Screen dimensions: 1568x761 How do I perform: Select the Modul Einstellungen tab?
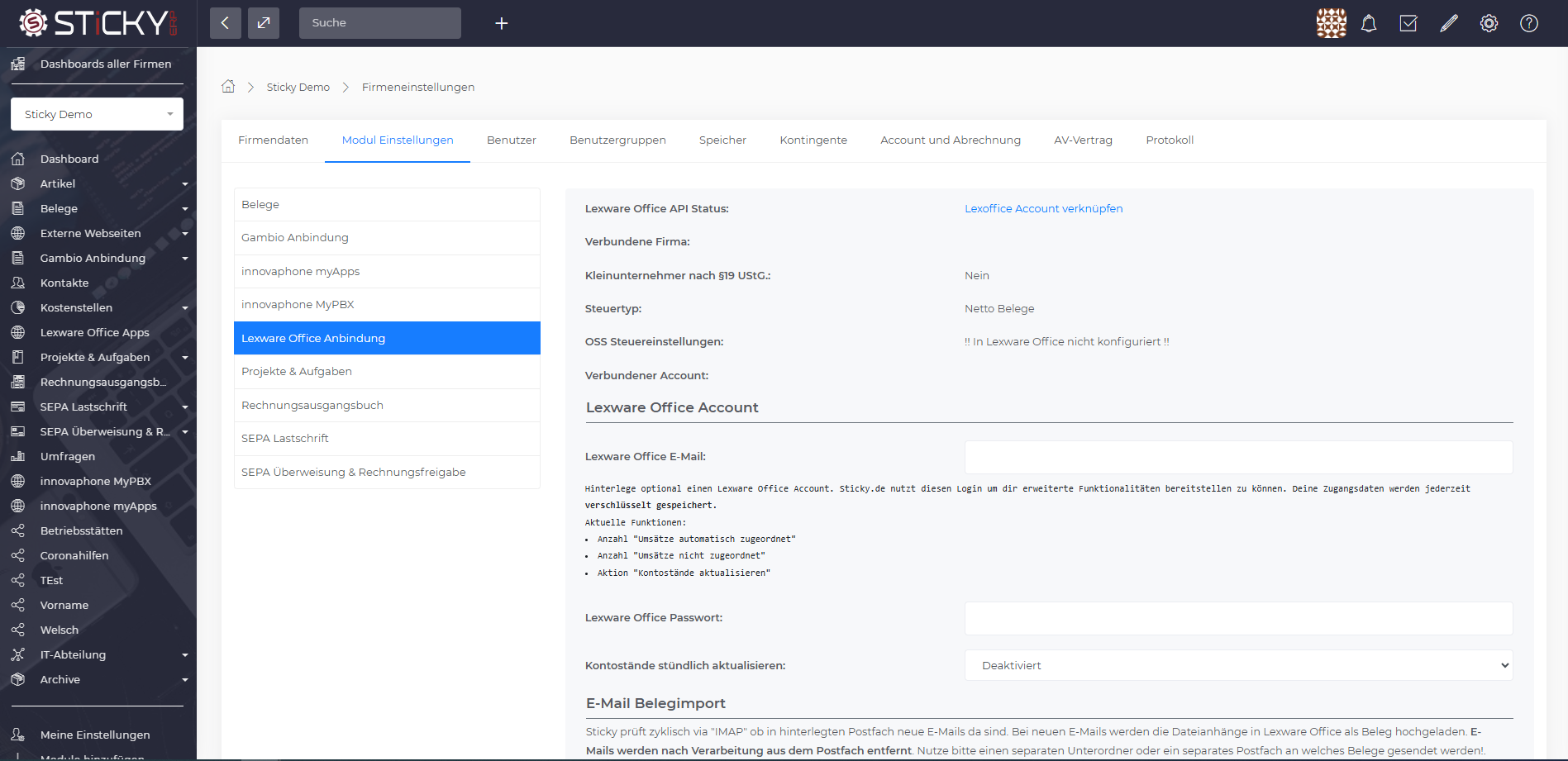(398, 140)
